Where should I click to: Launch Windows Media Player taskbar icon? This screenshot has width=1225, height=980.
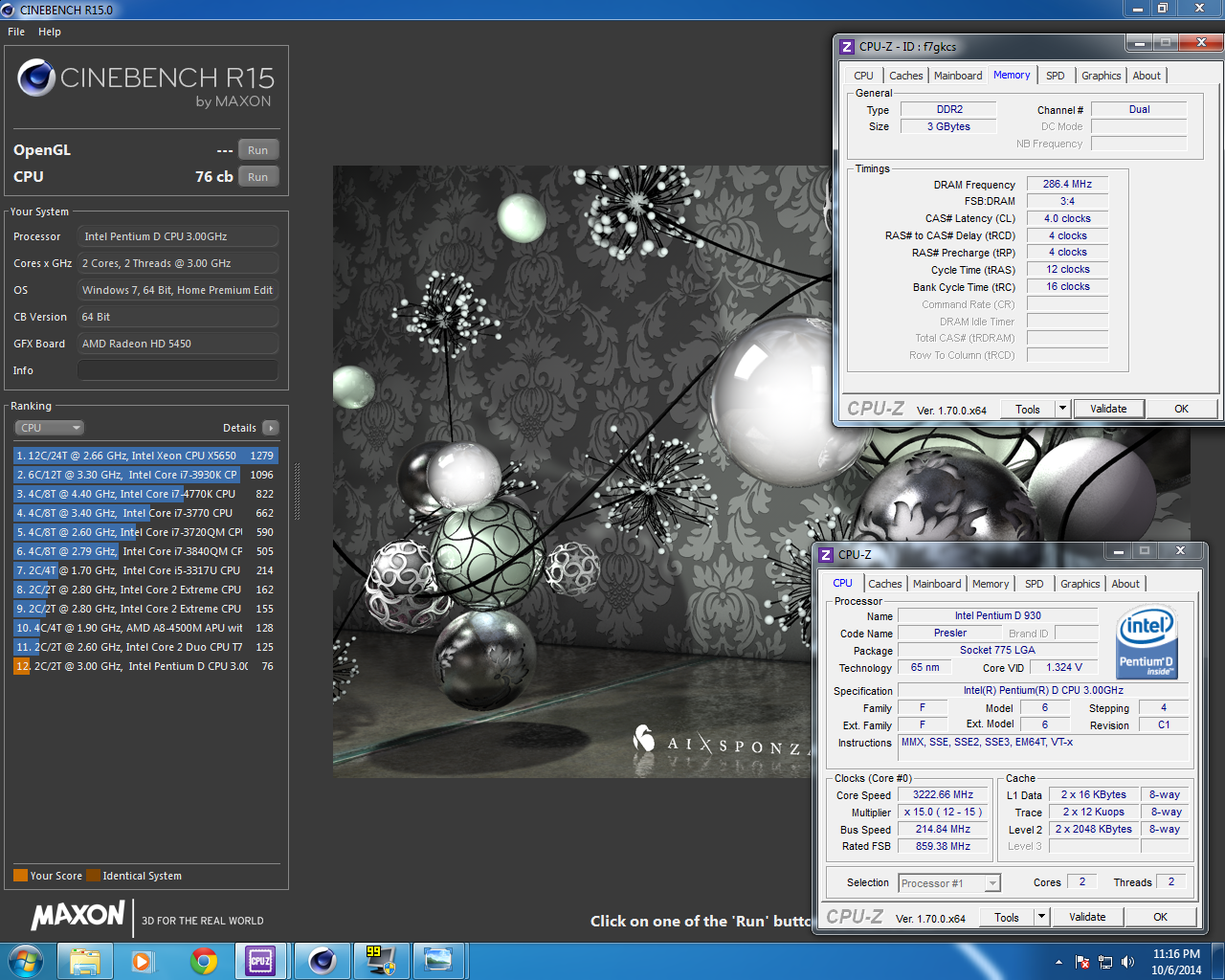143,961
